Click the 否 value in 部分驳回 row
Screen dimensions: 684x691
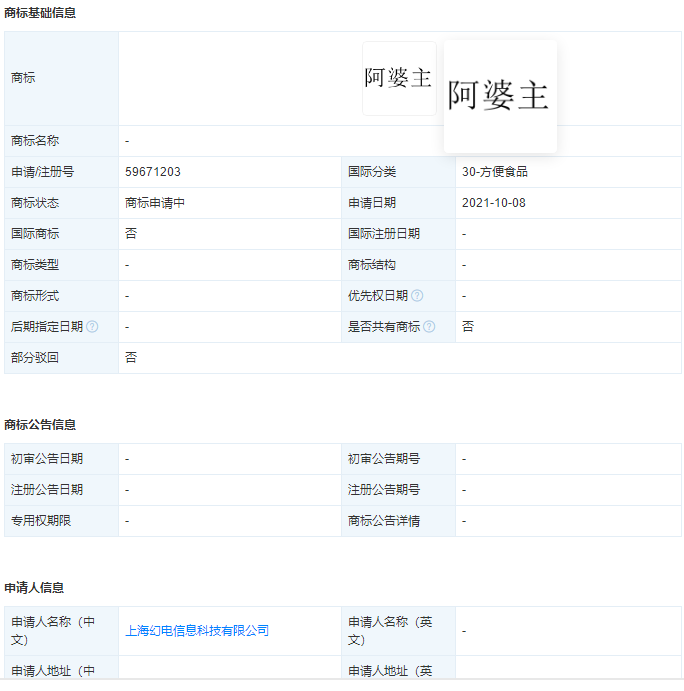coord(131,357)
